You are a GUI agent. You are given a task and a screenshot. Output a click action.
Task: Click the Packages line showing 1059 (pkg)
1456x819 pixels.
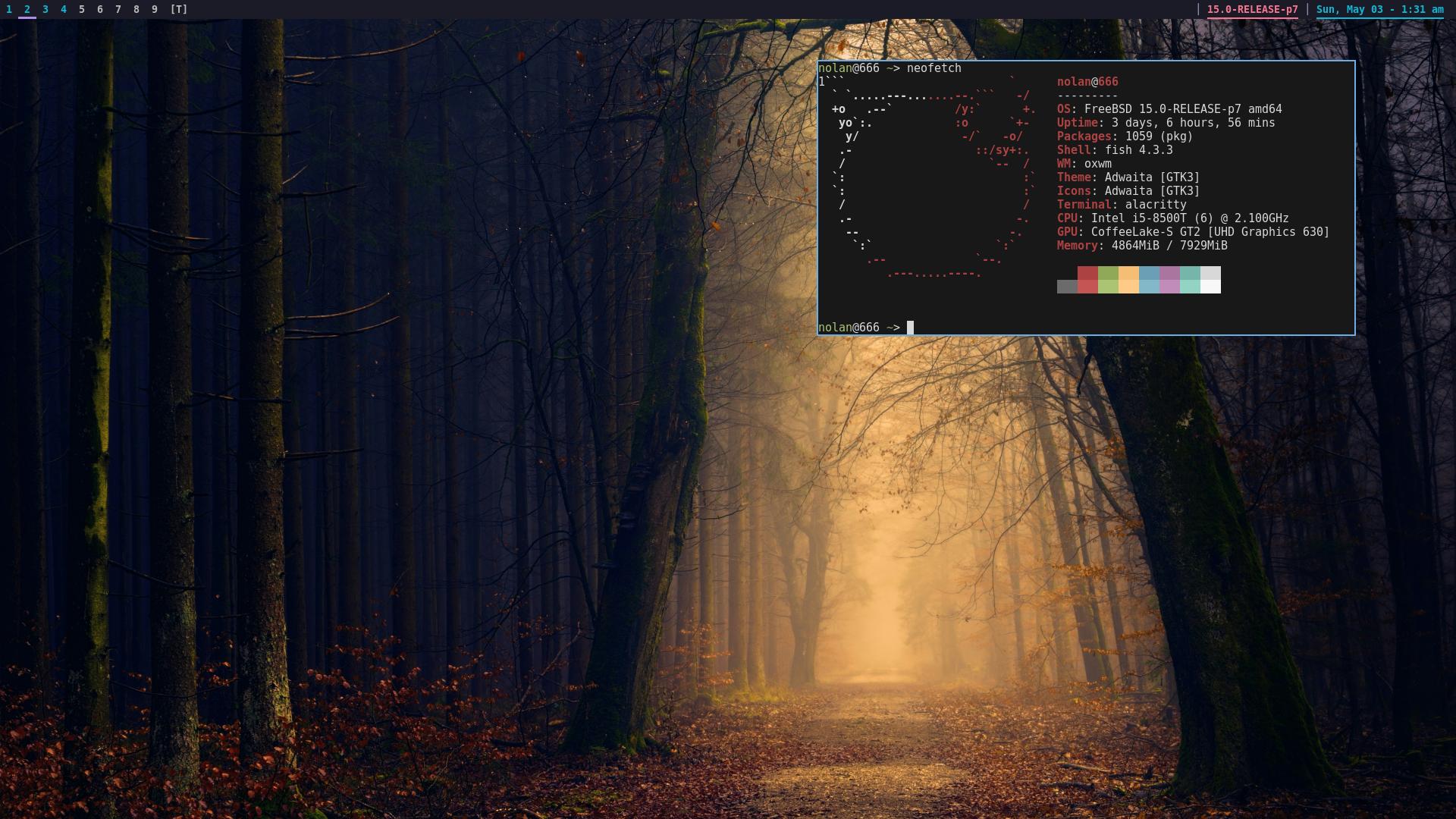[x=1125, y=136]
